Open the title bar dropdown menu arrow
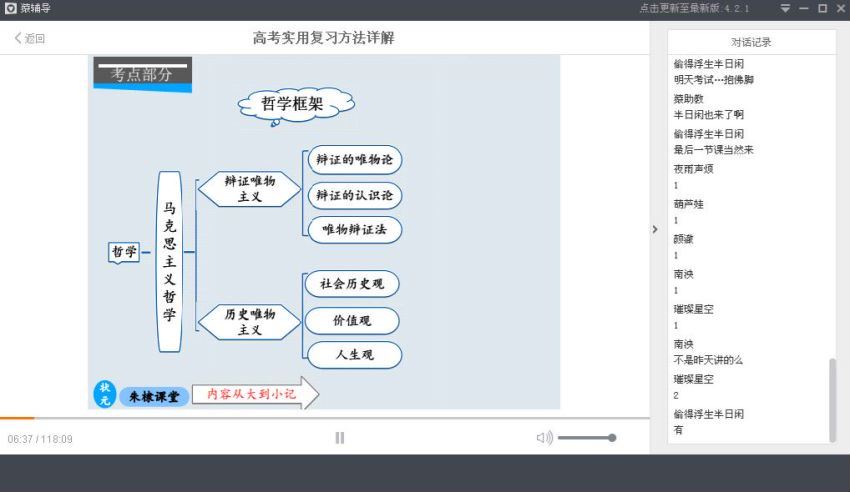This screenshot has width=850, height=492. click(785, 8)
